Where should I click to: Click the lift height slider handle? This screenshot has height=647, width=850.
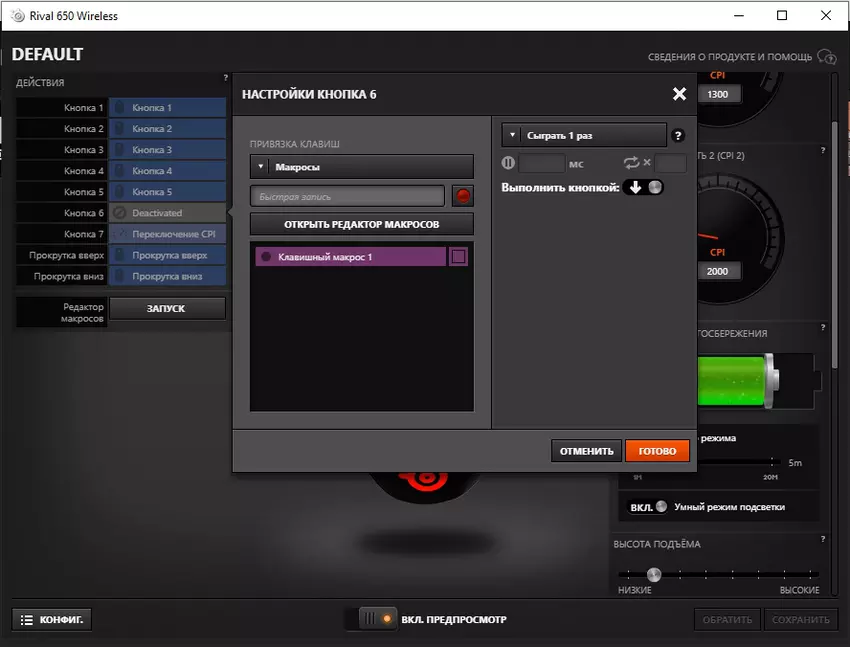[654, 574]
